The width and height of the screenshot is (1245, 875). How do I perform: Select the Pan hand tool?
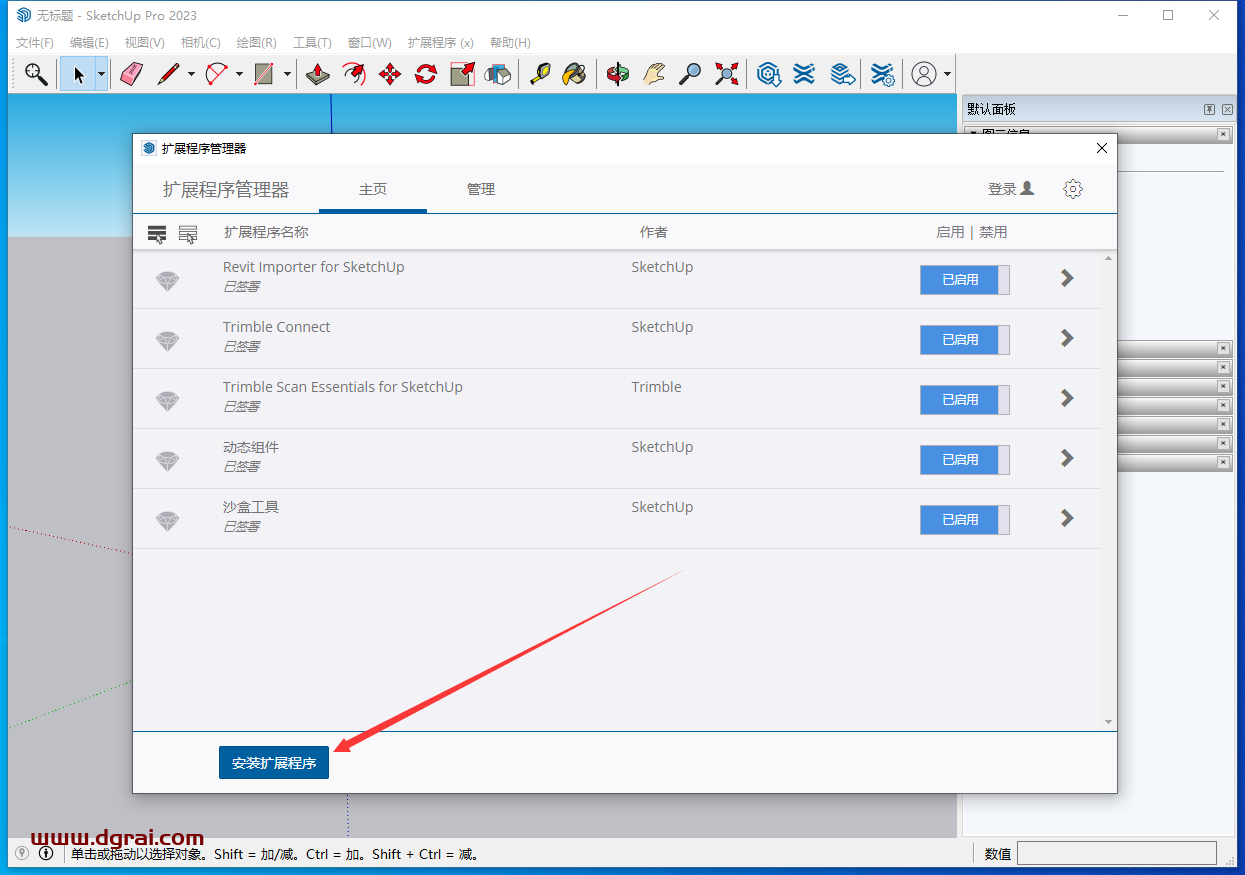tap(654, 74)
